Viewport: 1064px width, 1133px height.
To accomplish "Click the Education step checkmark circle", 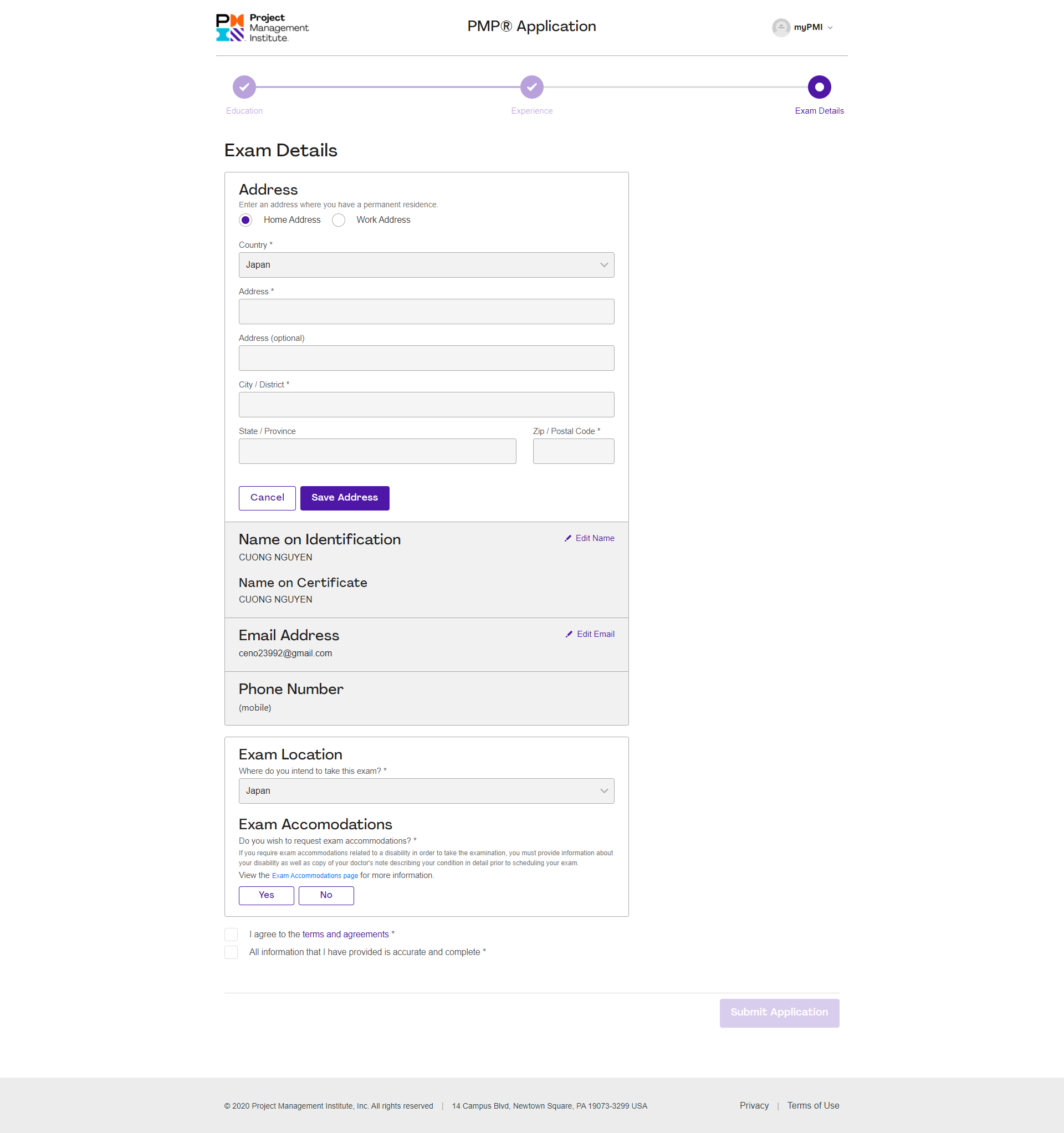I will pyautogui.click(x=244, y=87).
